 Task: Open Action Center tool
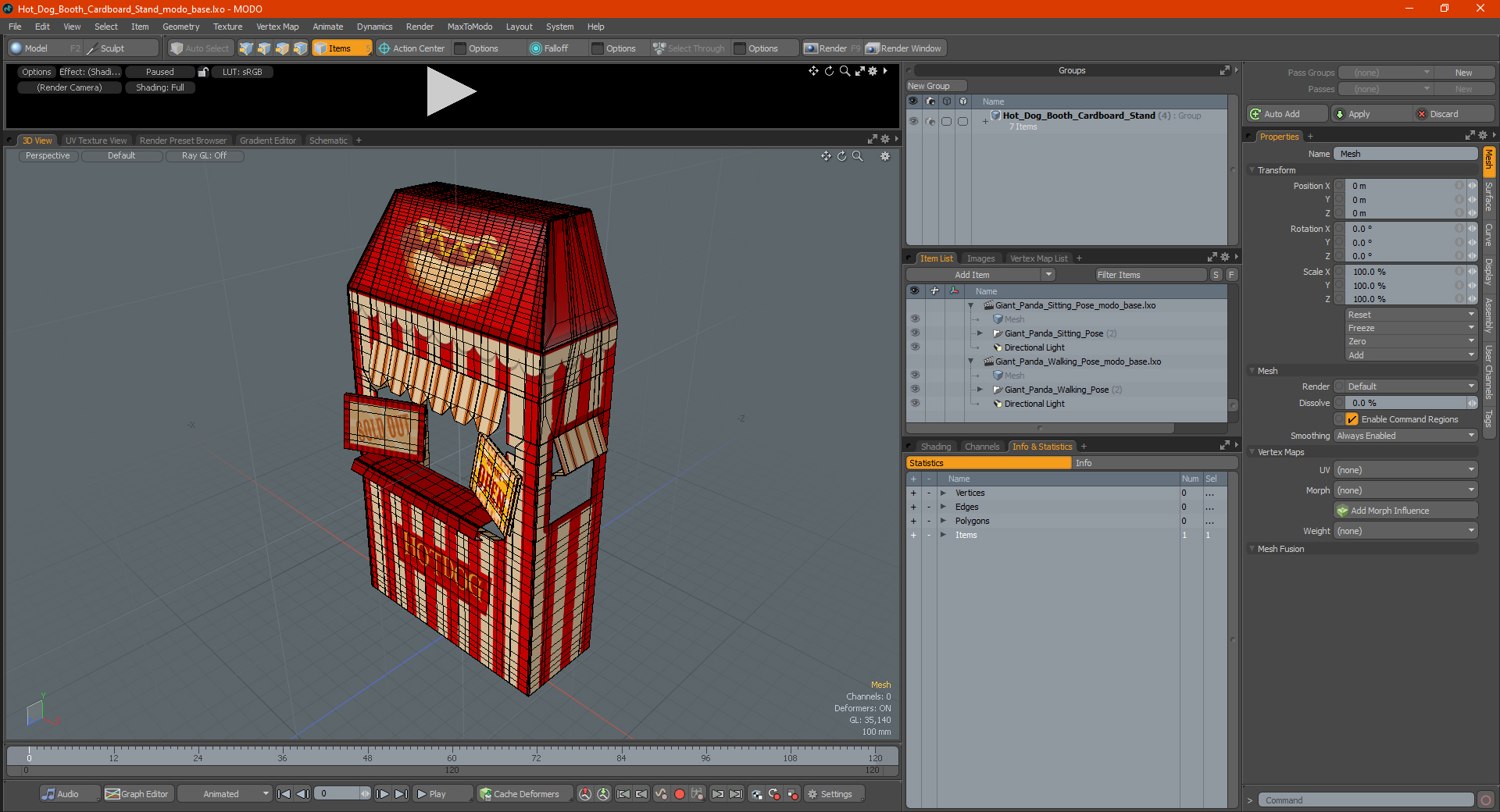[412, 48]
